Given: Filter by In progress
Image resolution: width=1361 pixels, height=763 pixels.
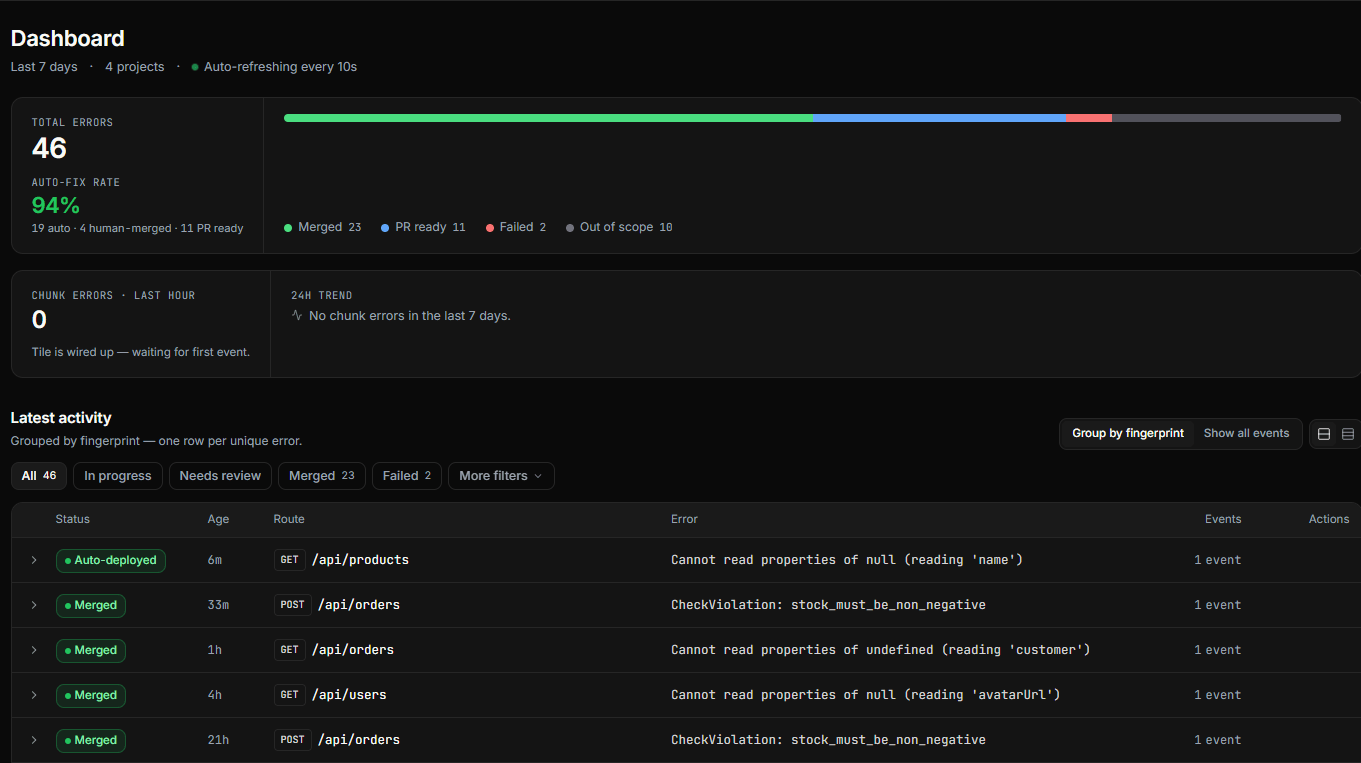Looking at the screenshot, I should click(118, 476).
